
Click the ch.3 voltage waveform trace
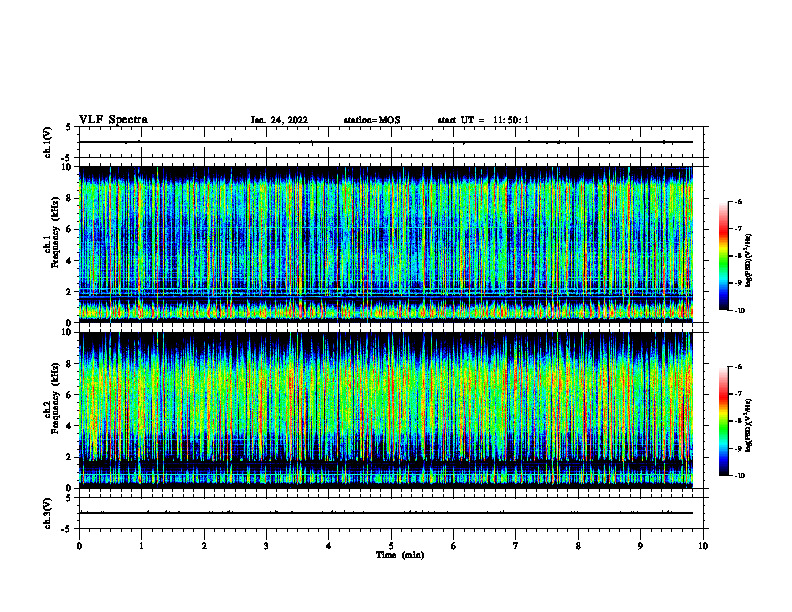[x=386, y=513]
